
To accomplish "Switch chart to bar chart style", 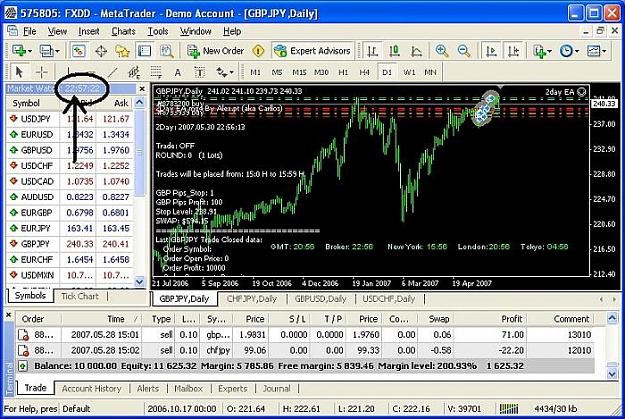I will (373, 51).
